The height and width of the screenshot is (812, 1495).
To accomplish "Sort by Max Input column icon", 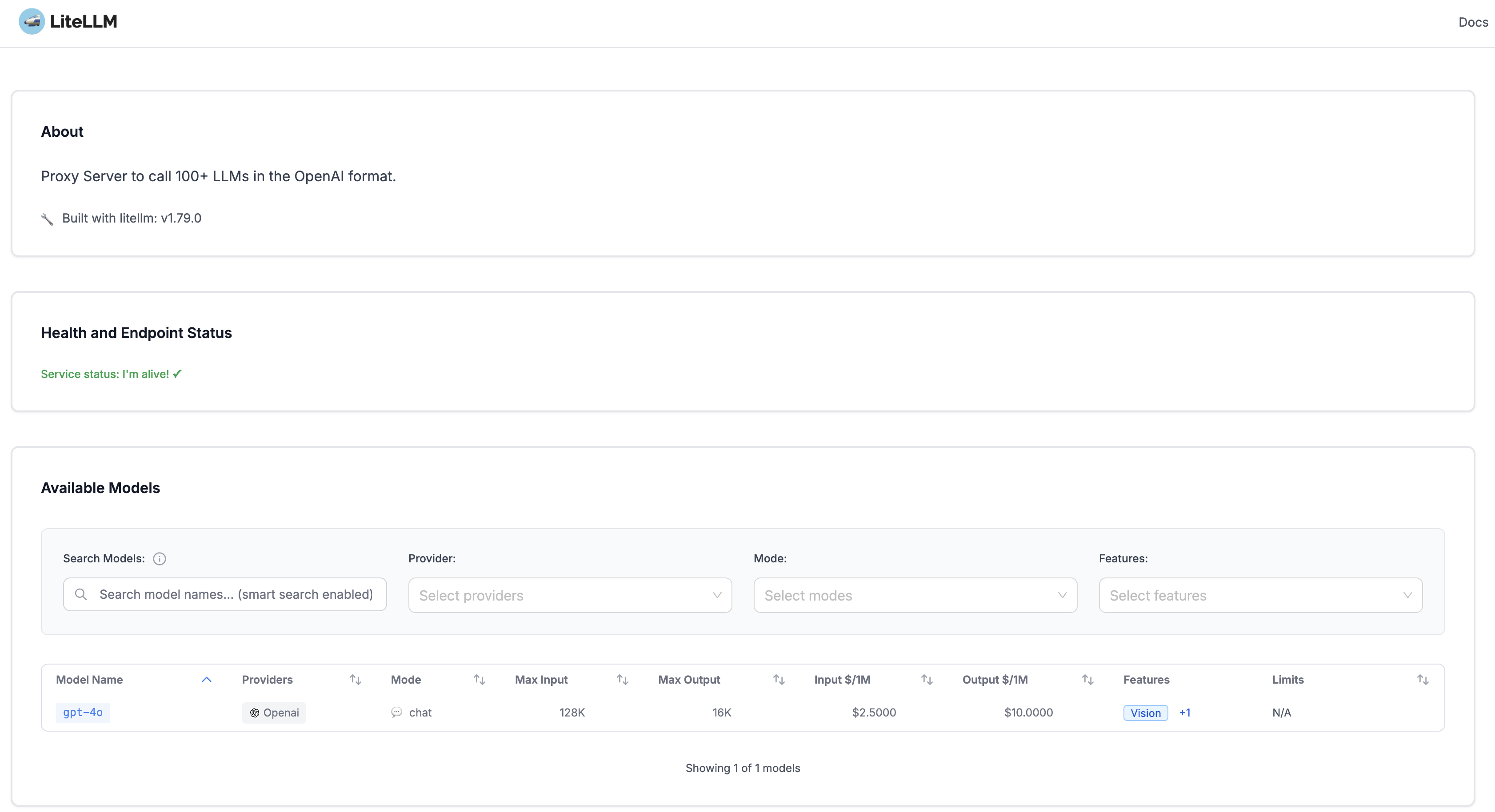I will 622,679.
